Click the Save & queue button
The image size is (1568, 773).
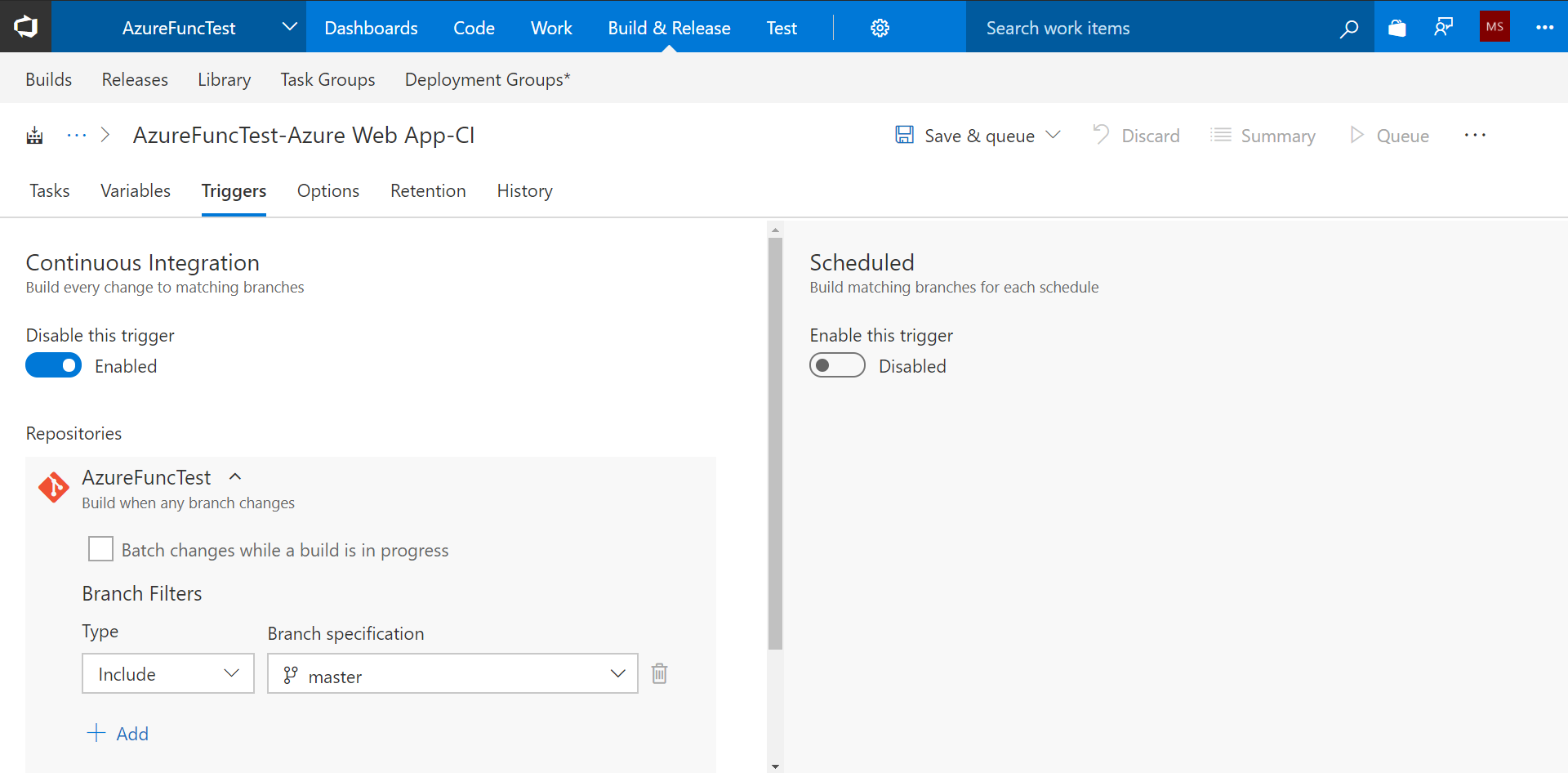click(965, 136)
